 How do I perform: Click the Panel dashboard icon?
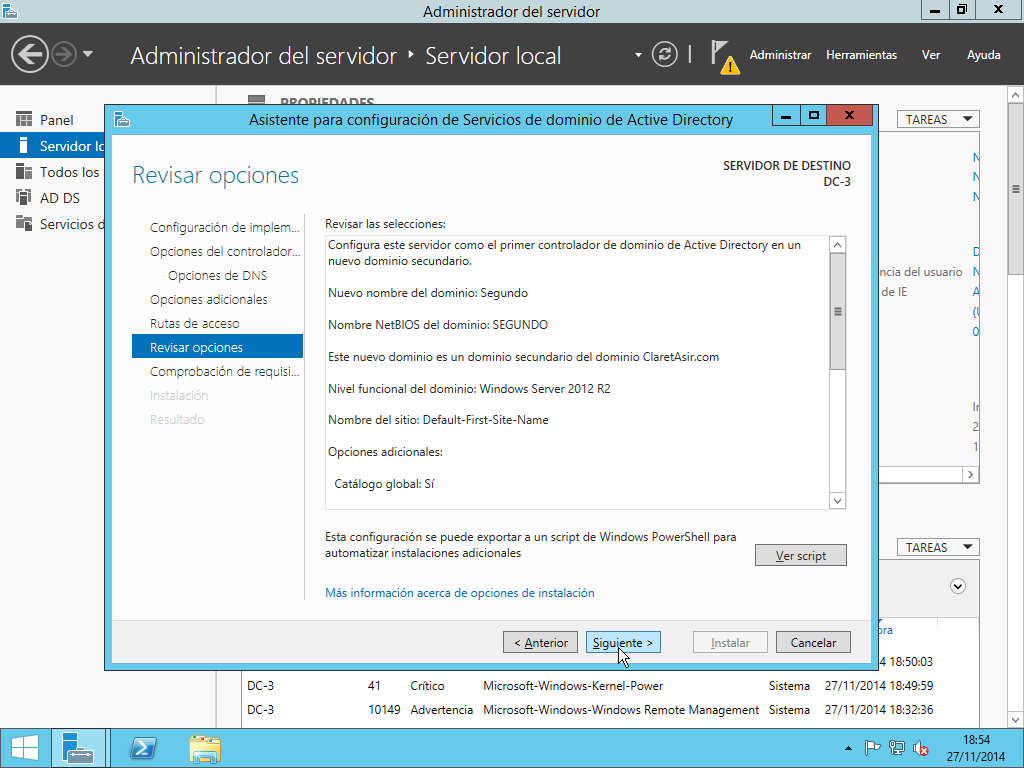coord(24,120)
